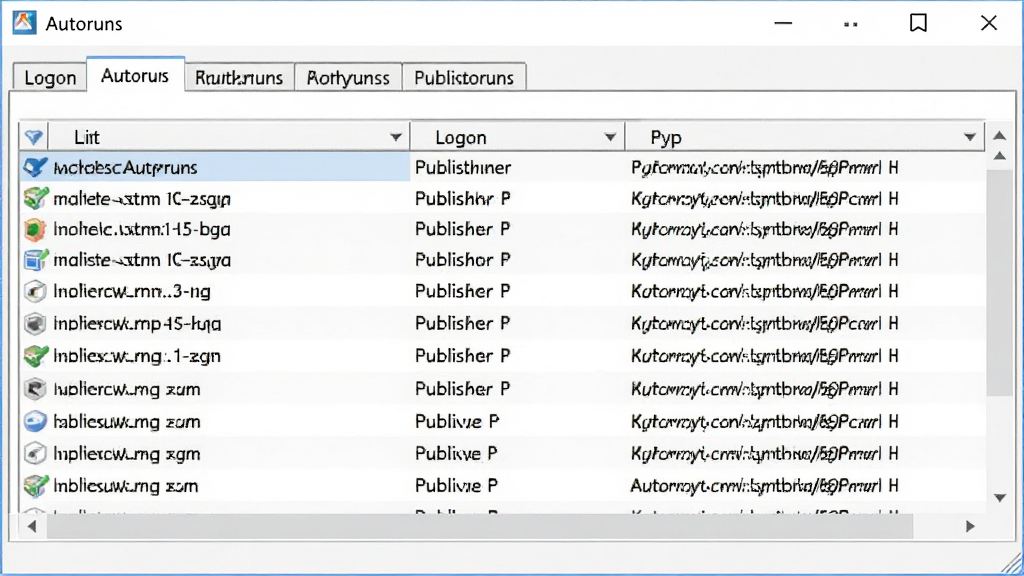Click the Pyp column header
This screenshot has height=576, width=1024.
coord(805,137)
